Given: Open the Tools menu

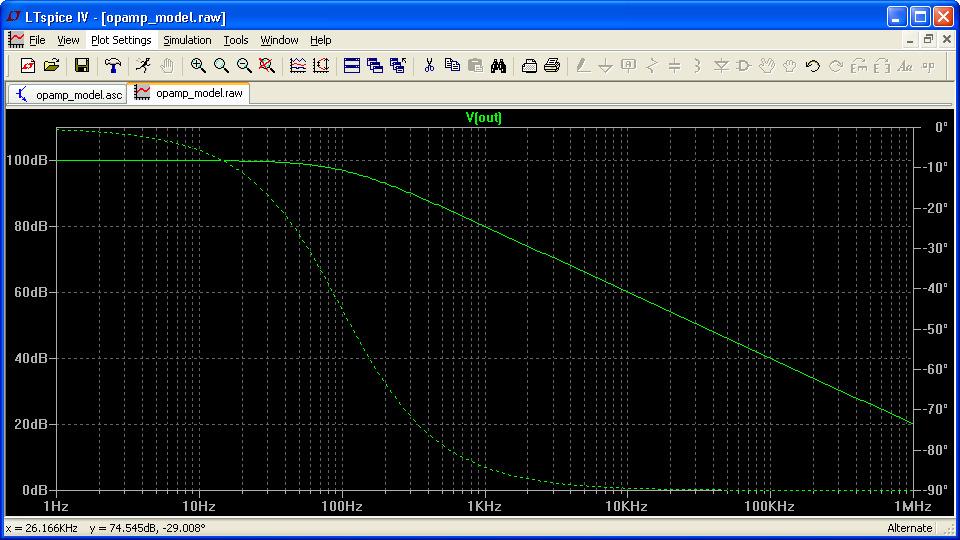Looking at the screenshot, I should point(236,40).
